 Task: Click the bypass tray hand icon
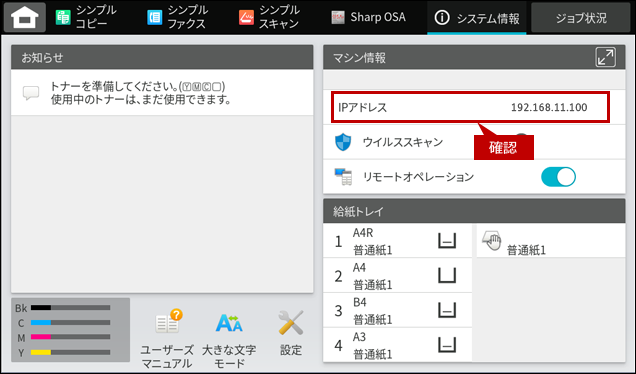tap(492, 241)
